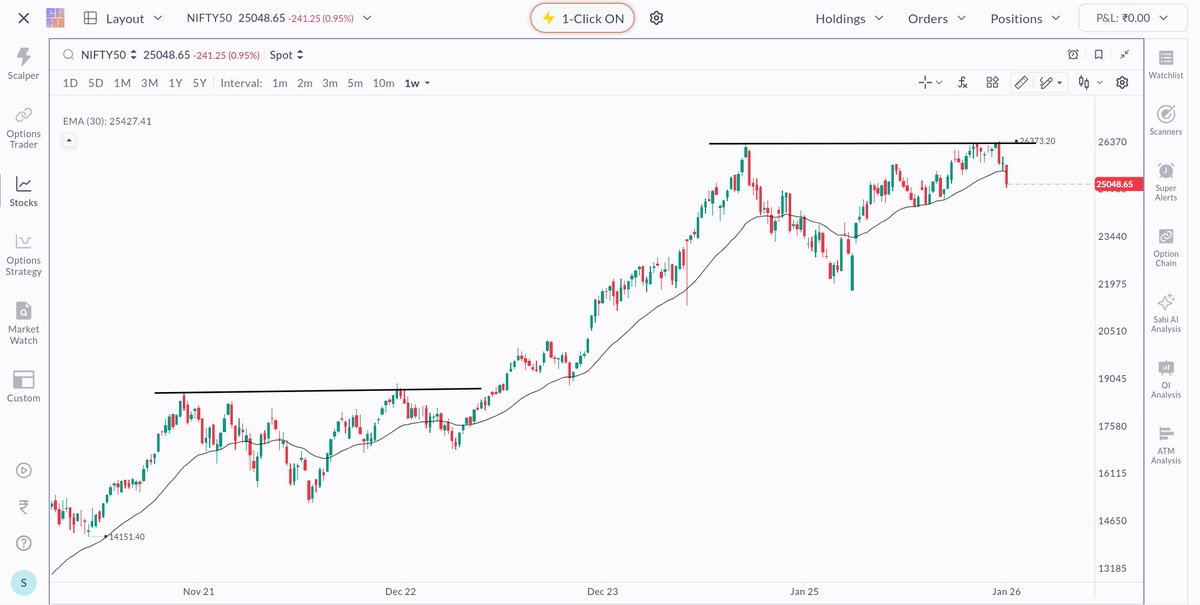Open the Watchlist panel
This screenshot has width=1200, height=605.
pyautogui.click(x=1166, y=65)
